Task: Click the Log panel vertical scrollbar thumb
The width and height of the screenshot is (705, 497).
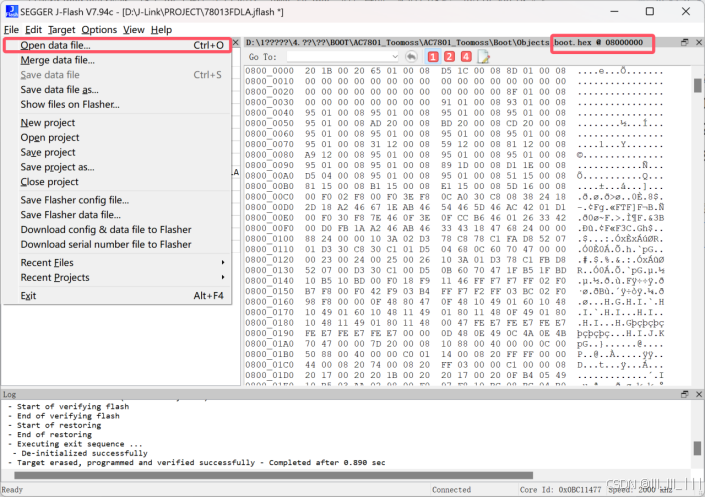Action: (697, 448)
